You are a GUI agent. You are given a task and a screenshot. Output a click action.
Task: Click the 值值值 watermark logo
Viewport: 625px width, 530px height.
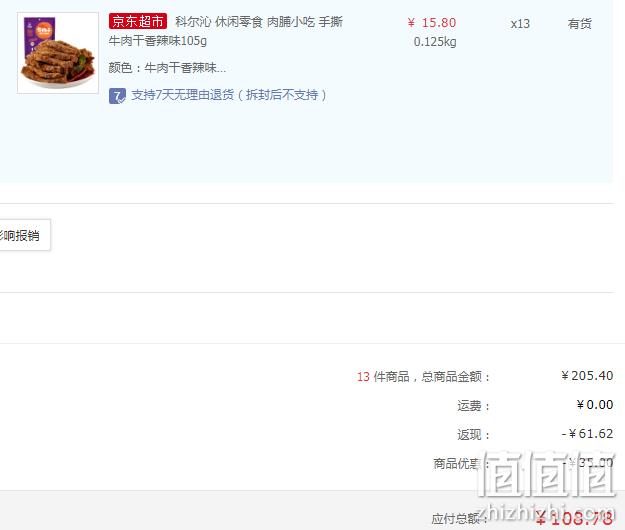tap(546, 474)
